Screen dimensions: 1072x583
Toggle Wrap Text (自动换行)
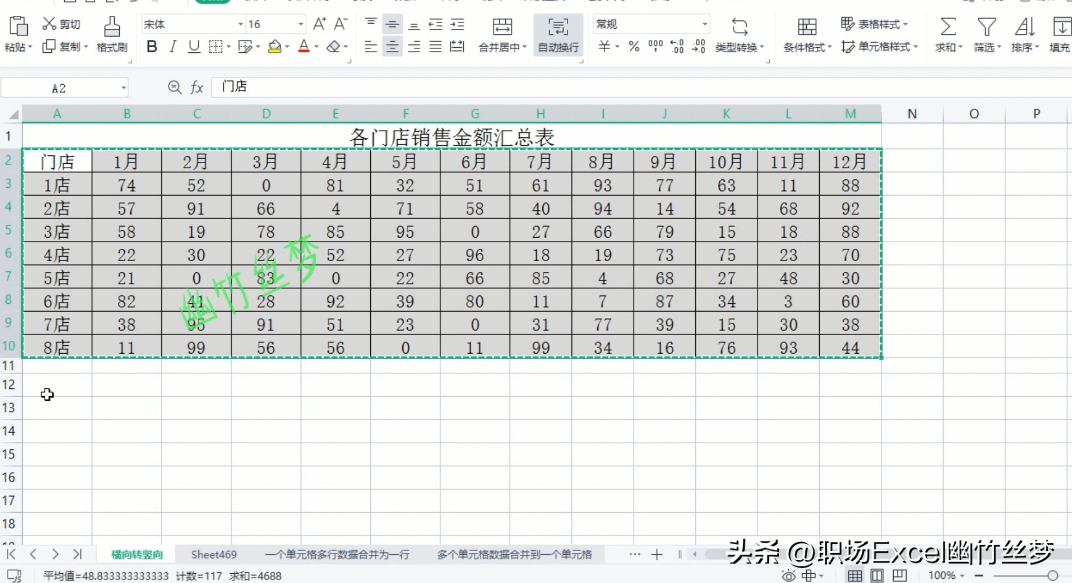tap(558, 34)
